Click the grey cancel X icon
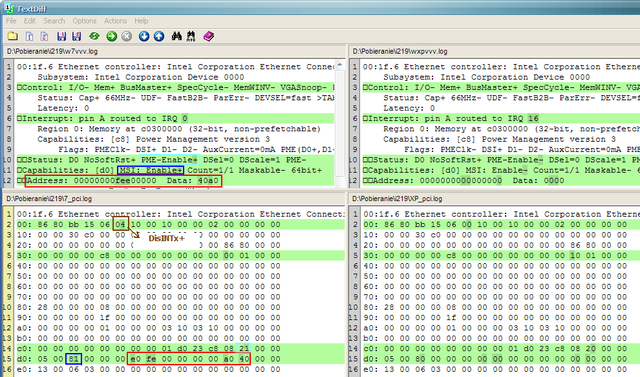The image size is (640, 377). pyautogui.click(x=127, y=36)
